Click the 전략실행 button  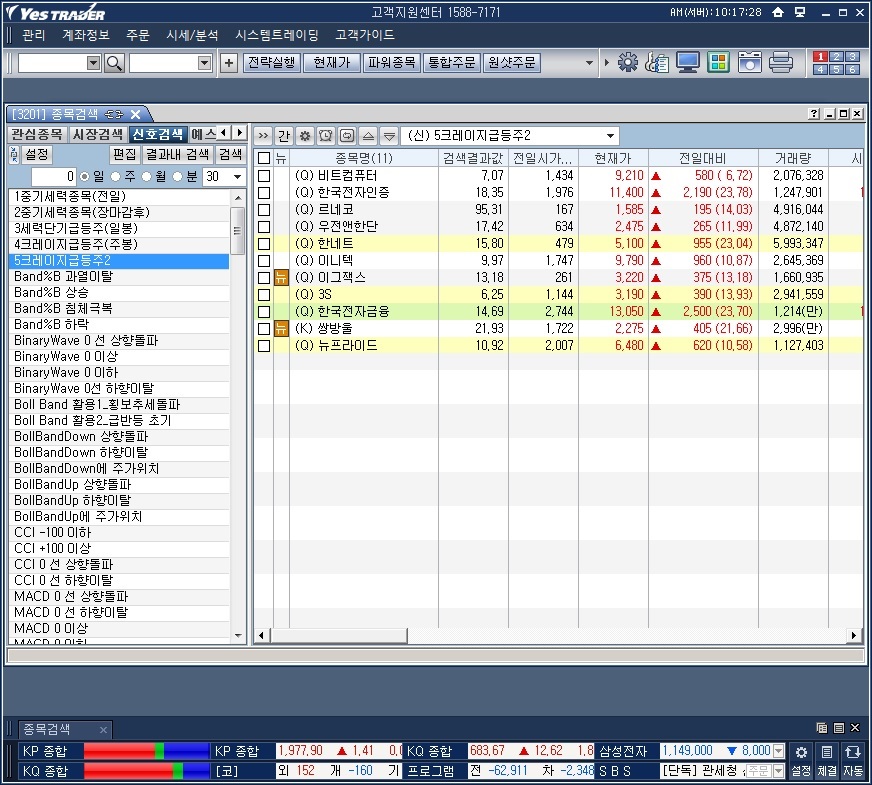click(271, 62)
